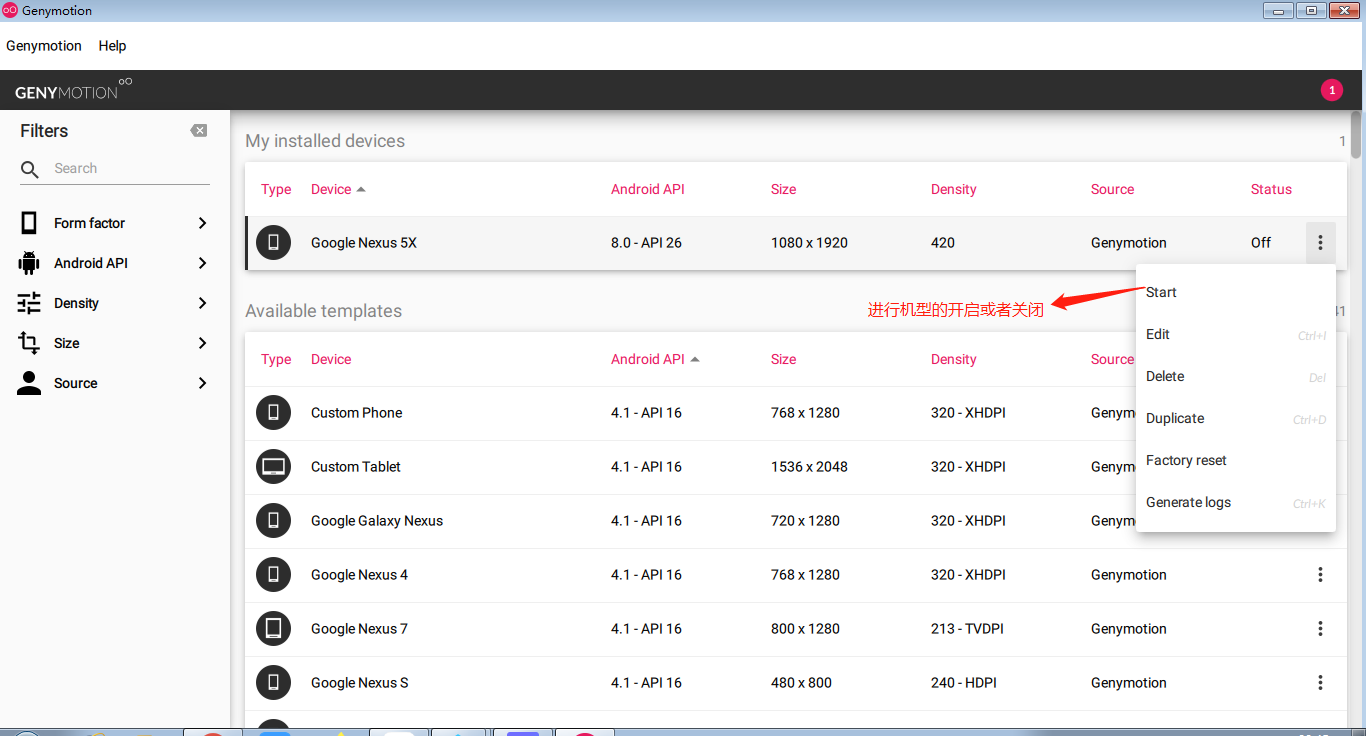Click the search magnifier icon

pos(30,169)
